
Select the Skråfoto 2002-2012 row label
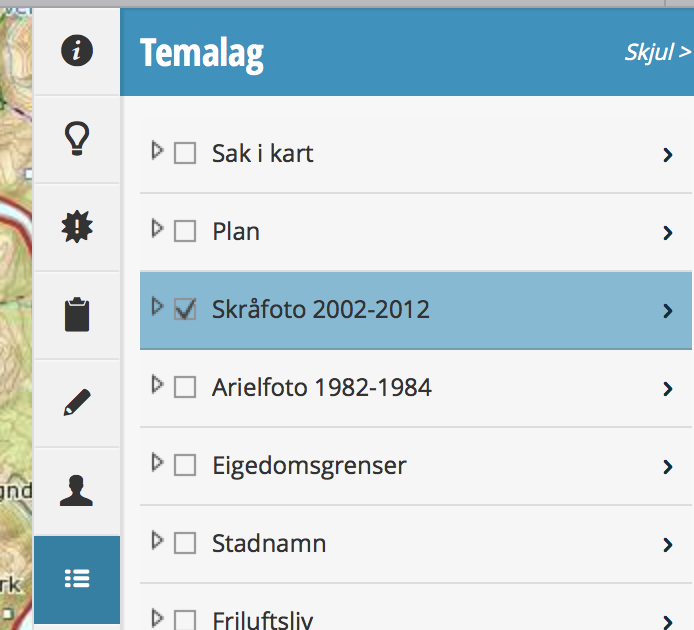tap(320, 310)
